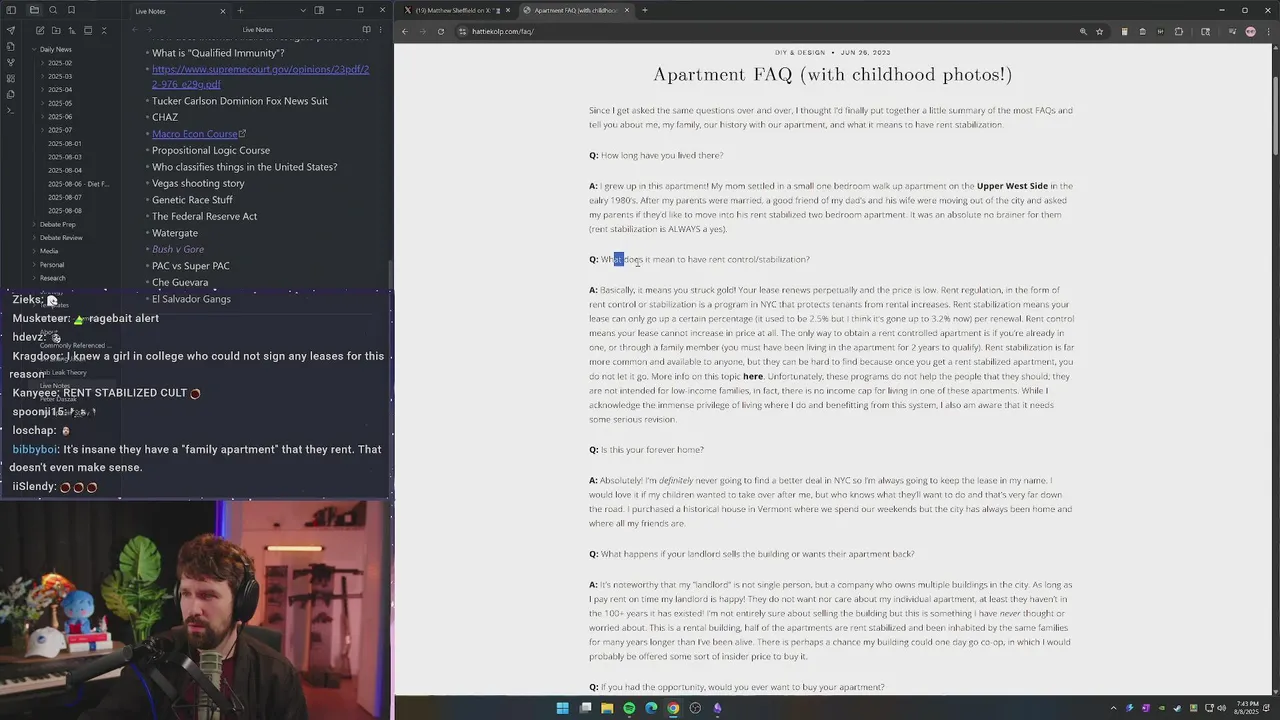The image size is (1280, 720).
Task: Reload the hattiekolp.com page
Action: tap(441, 31)
